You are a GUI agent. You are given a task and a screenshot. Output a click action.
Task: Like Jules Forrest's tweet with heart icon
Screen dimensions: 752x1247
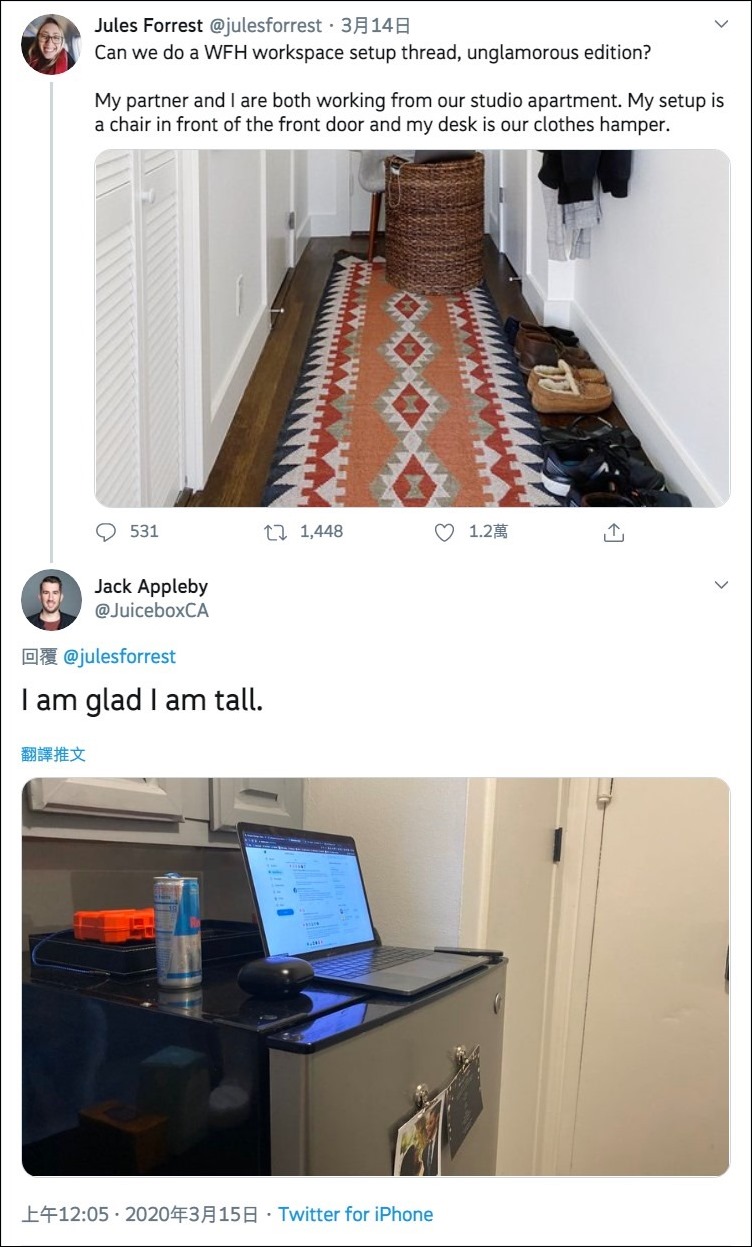[445, 533]
